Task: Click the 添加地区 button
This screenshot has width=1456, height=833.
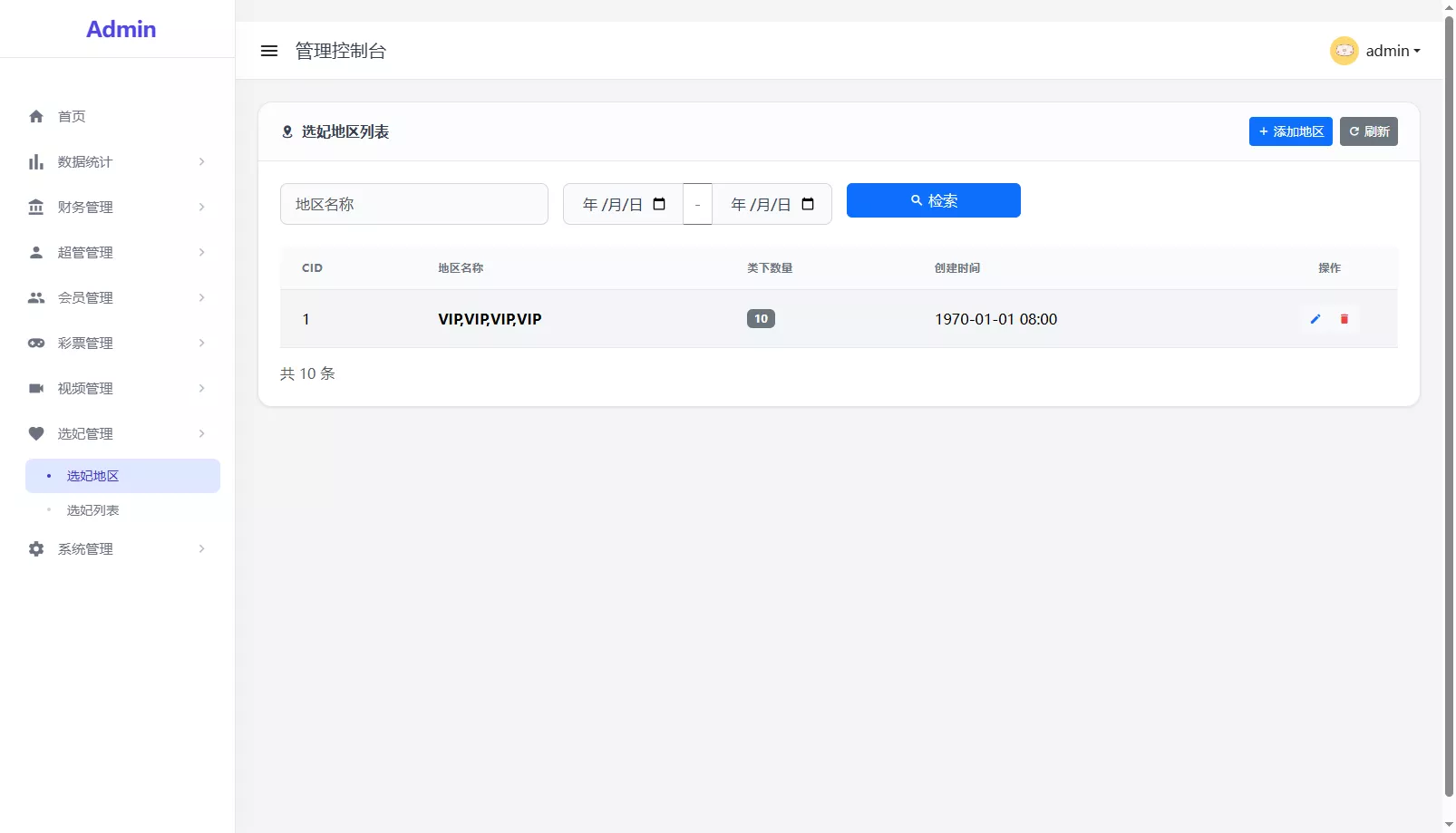Action: pos(1290,131)
